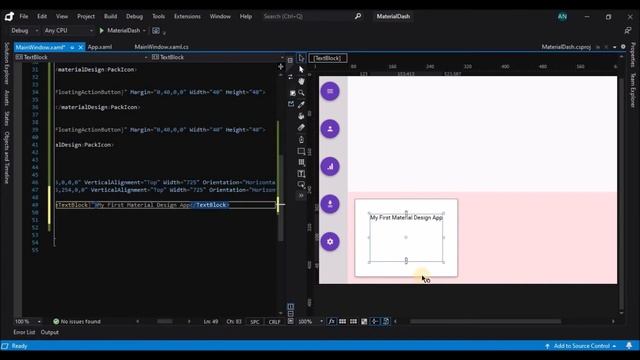This screenshot has width=640, height=360.
Task: Open the Tools menu
Action: pyautogui.click(x=158, y=16)
